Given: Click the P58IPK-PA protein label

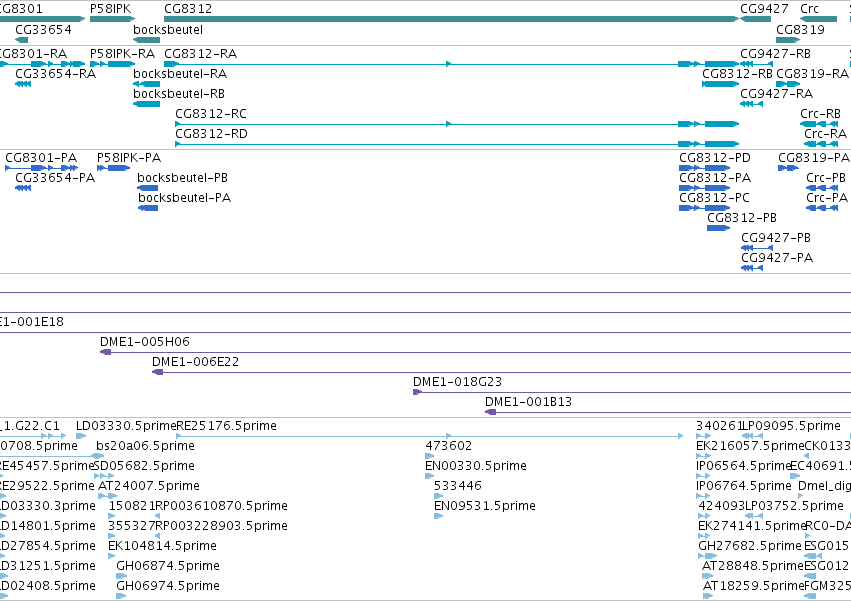Looking at the screenshot, I should (x=129, y=158).
